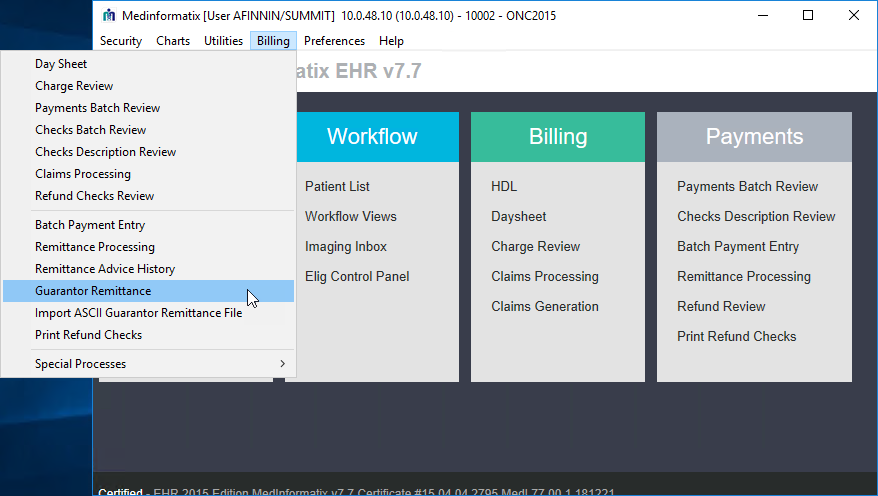Open Elig Control Panel link
The height and width of the screenshot is (496, 878).
pos(357,277)
